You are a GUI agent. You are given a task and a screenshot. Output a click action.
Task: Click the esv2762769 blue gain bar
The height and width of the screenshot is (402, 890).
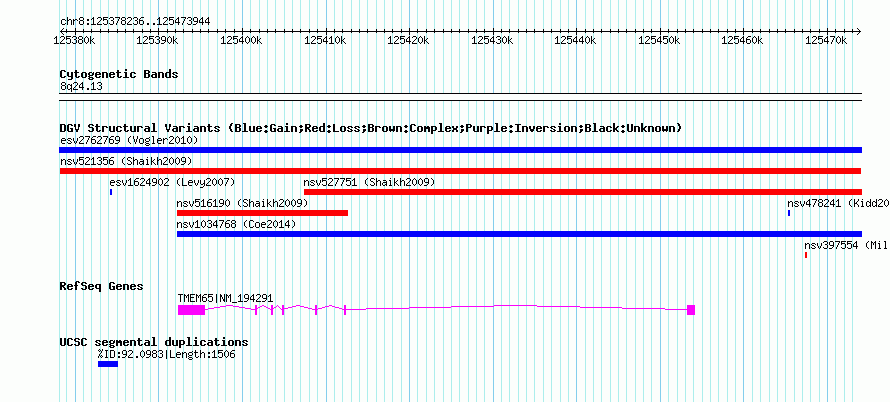coord(460,150)
